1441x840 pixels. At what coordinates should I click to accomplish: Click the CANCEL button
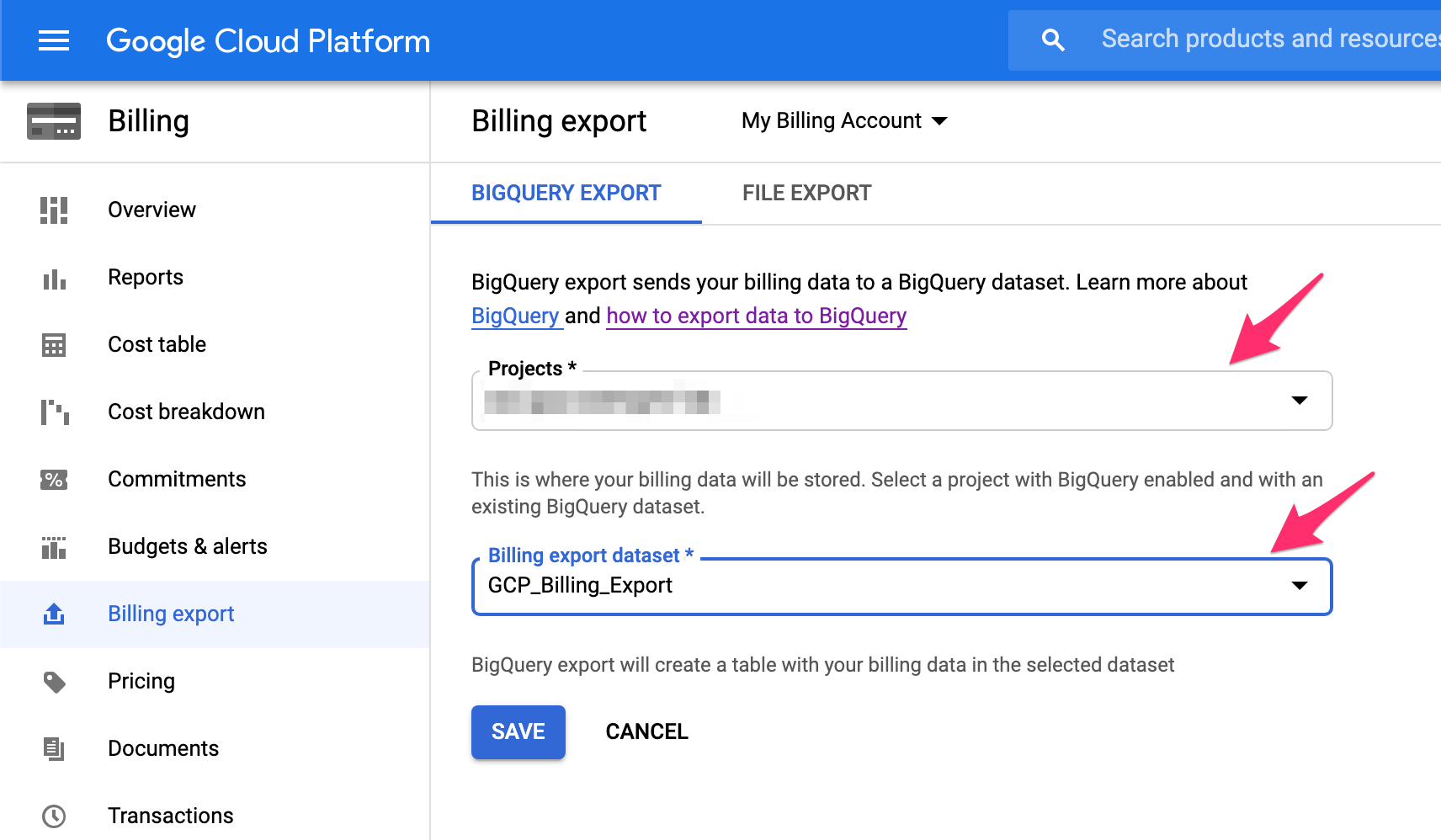coord(647,731)
